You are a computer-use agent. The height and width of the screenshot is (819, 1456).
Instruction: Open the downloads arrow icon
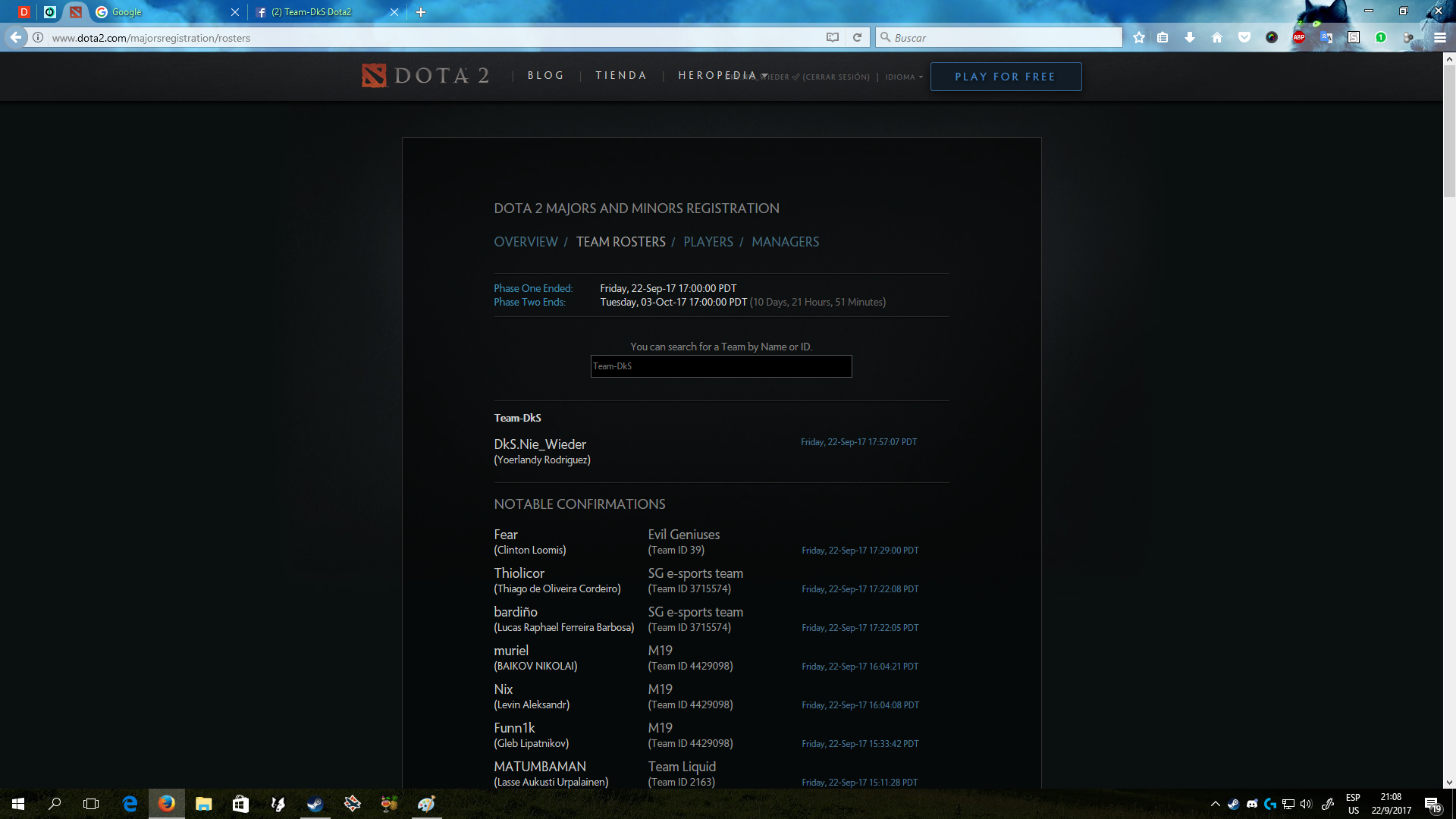(x=1190, y=37)
